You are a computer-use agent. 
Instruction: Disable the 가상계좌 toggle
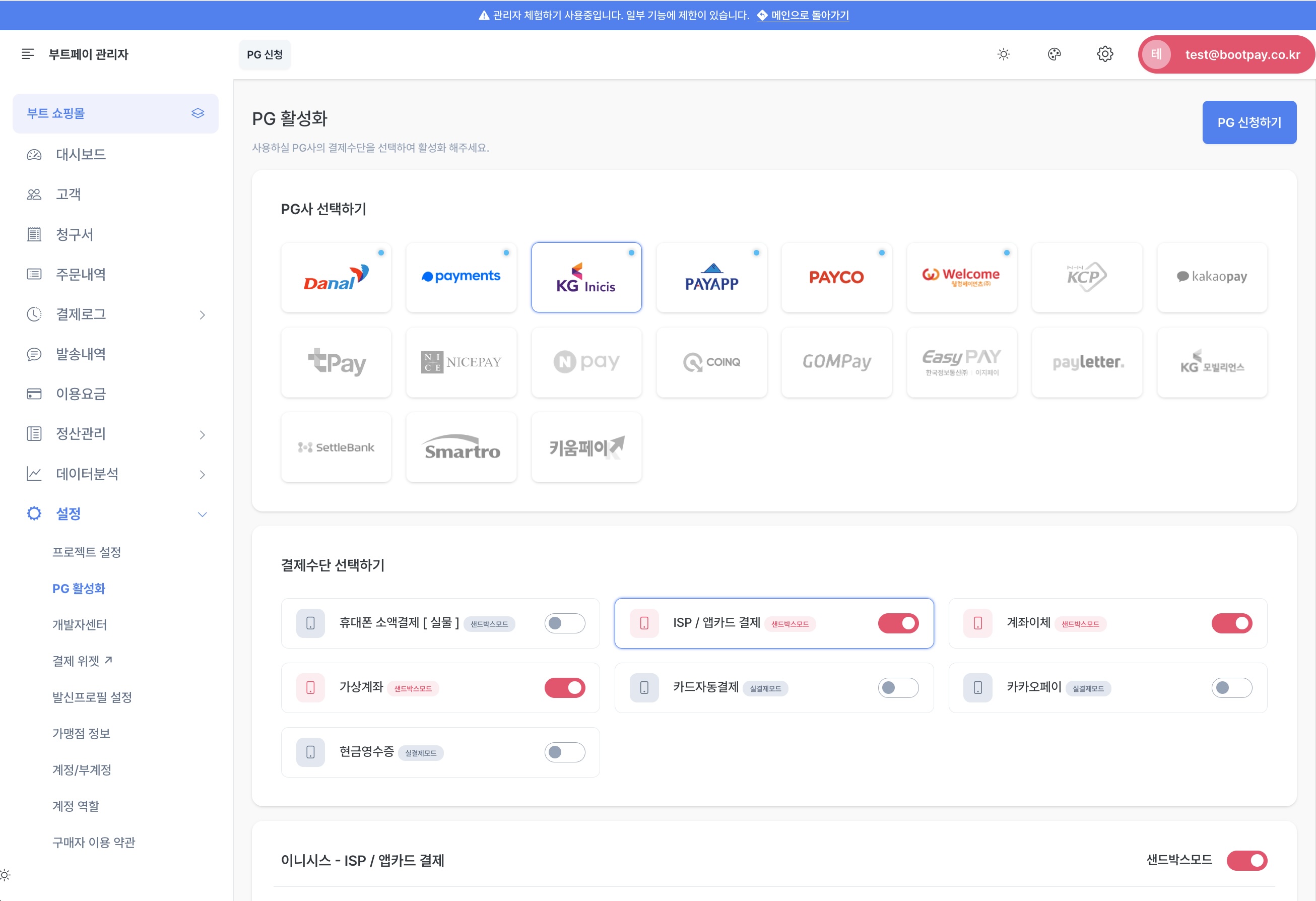point(564,687)
